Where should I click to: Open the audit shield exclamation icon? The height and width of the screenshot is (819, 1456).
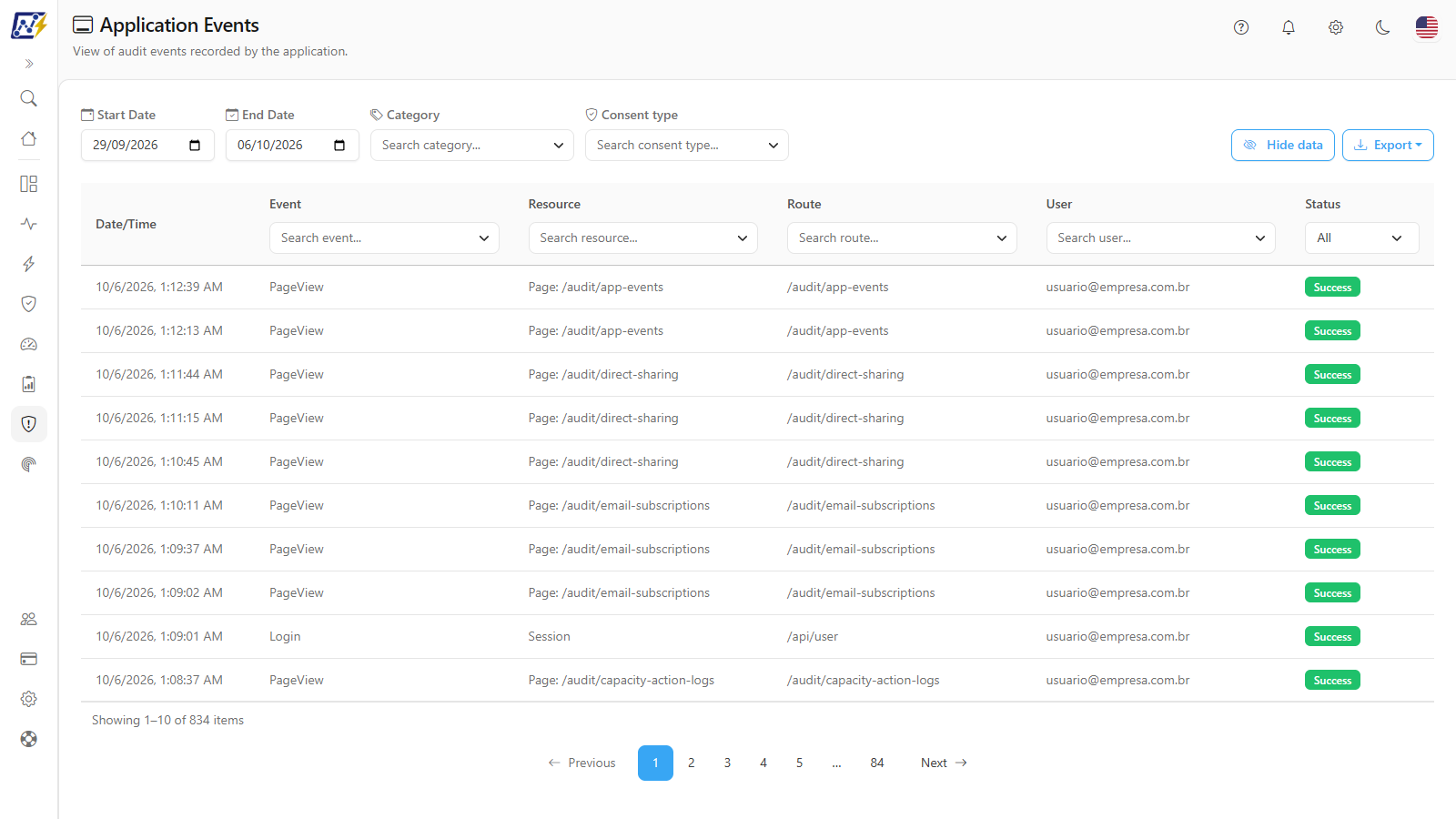coord(29,424)
